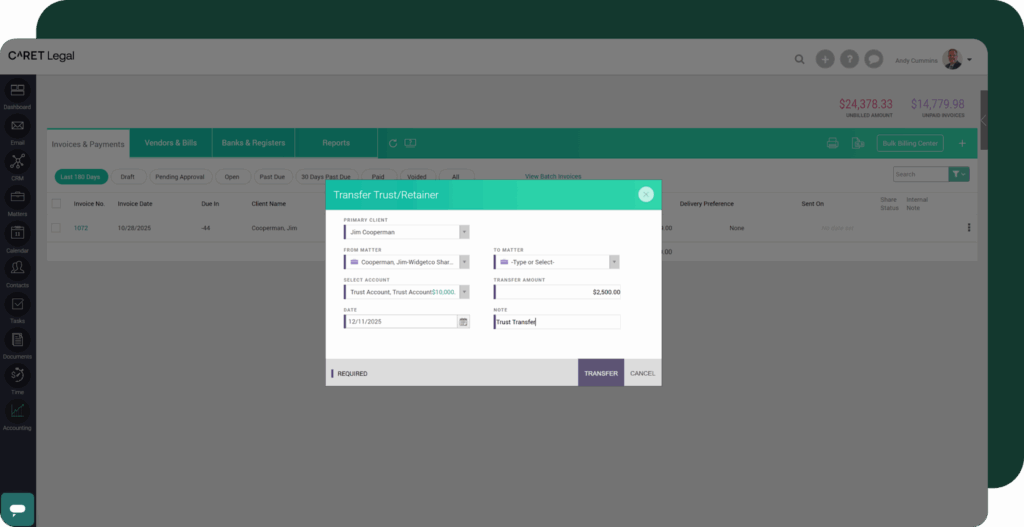This screenshot has width=1024, height=527.
Task: Switch to Reports tab
Action: tap(336, 143)
